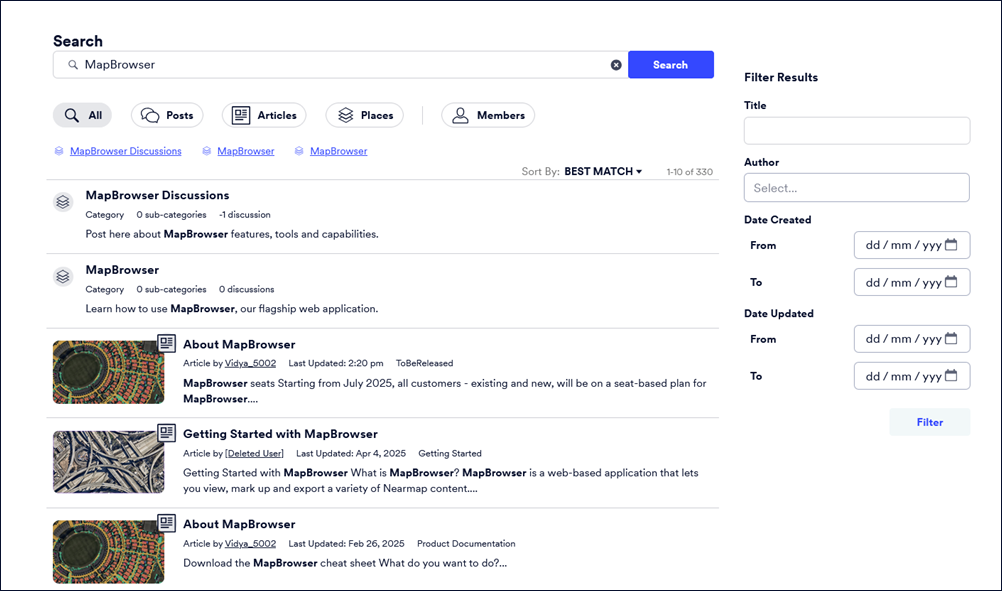Click the '1-10 of 330' results count
Screen dimensions: 1002x591
tap(690, 172)
